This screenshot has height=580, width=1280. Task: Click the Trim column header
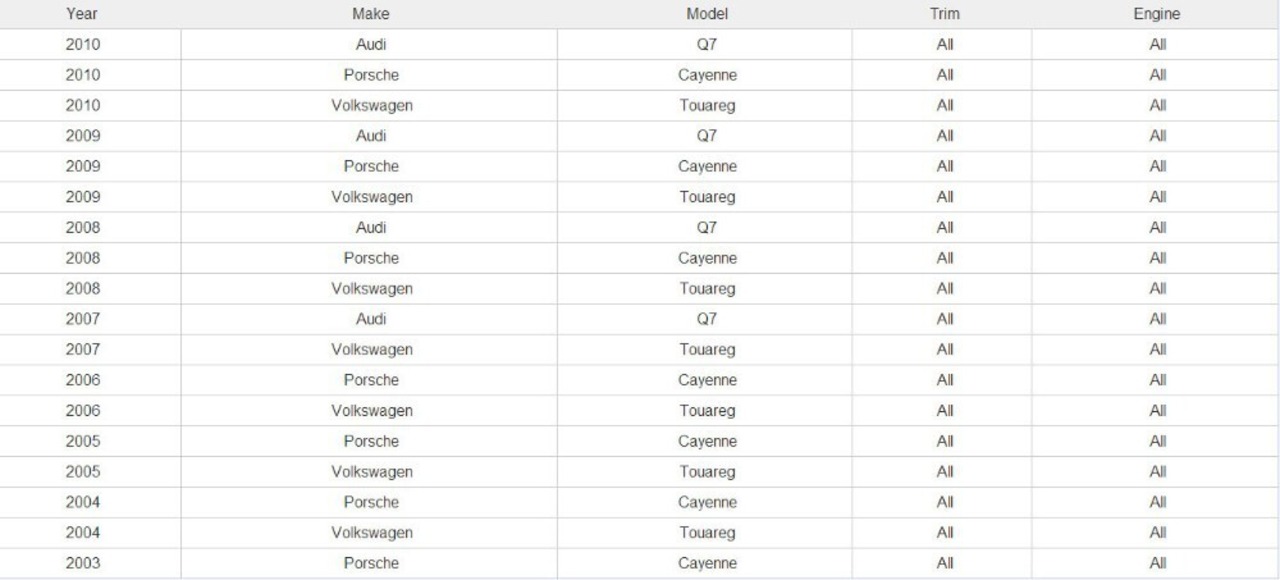point(945,14)
